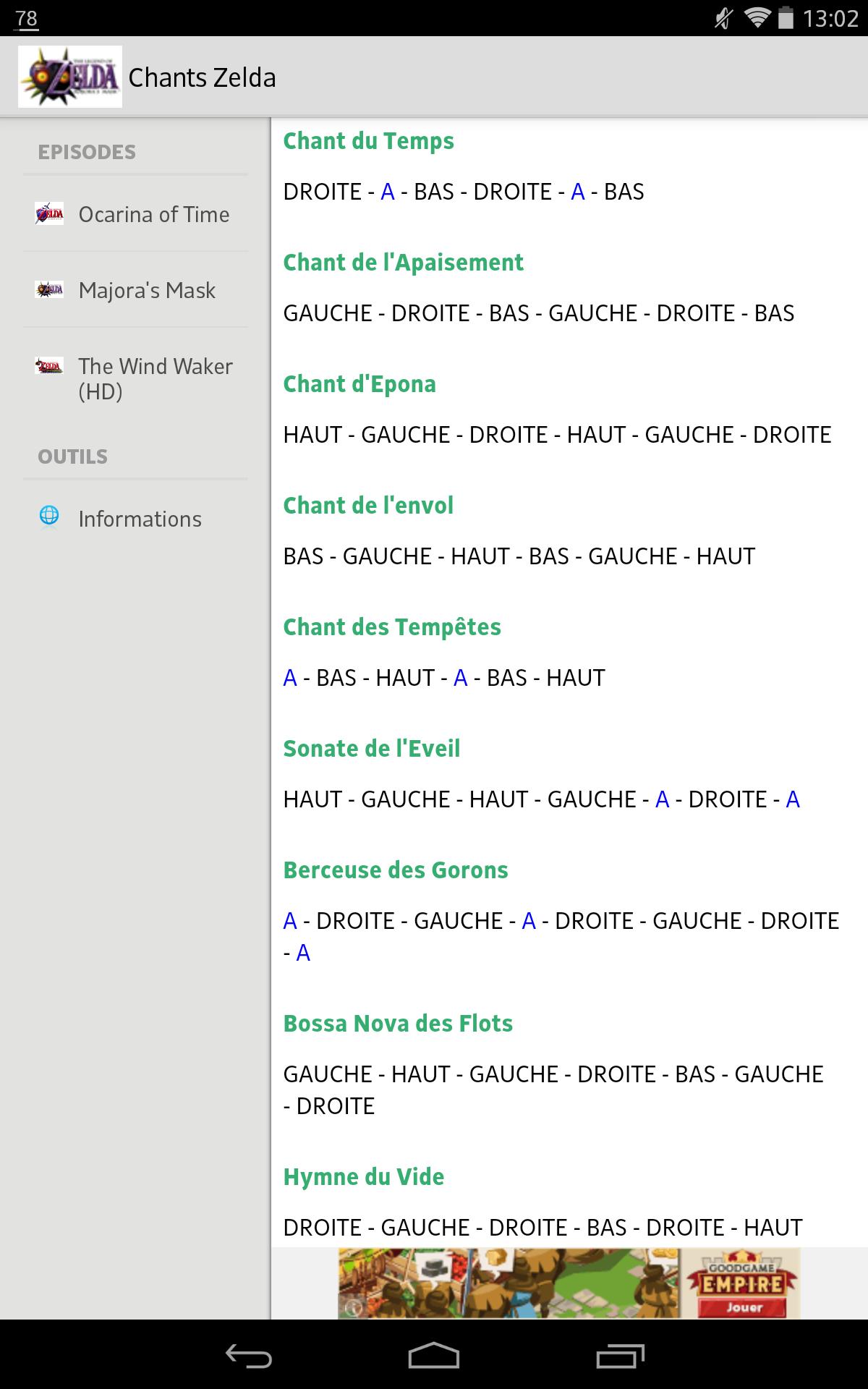Tap the Informations globe icon
Viewport: 868px width, 1389px height.
point(49,517)
